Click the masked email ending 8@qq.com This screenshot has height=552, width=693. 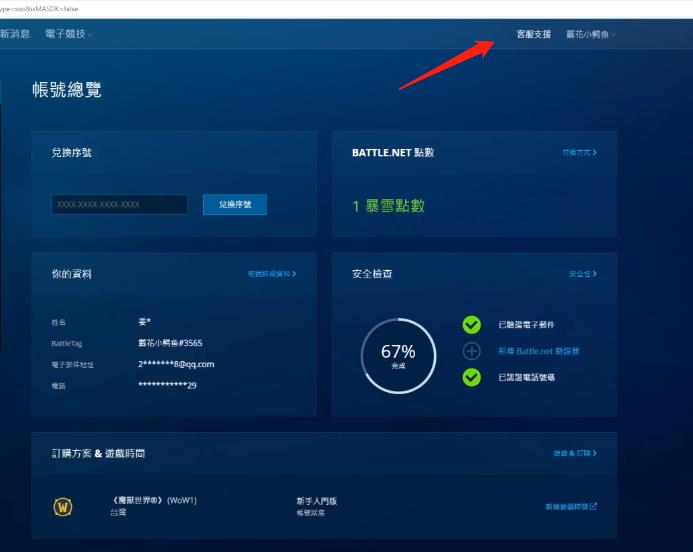(x=176, y=364)
